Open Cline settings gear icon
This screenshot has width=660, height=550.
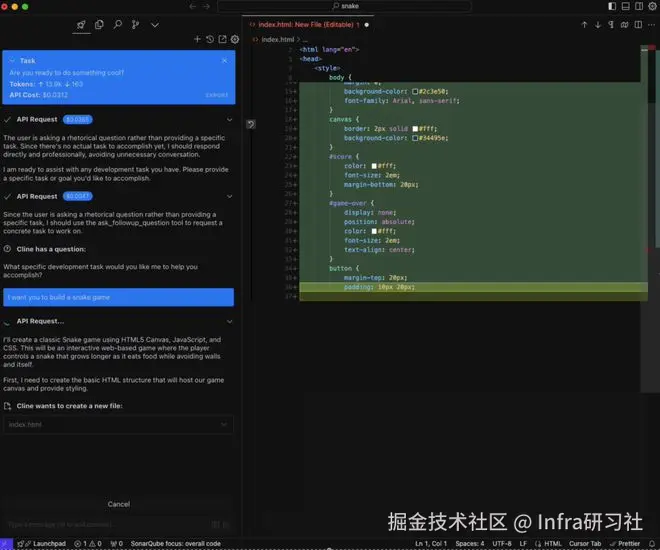(235, 39)
